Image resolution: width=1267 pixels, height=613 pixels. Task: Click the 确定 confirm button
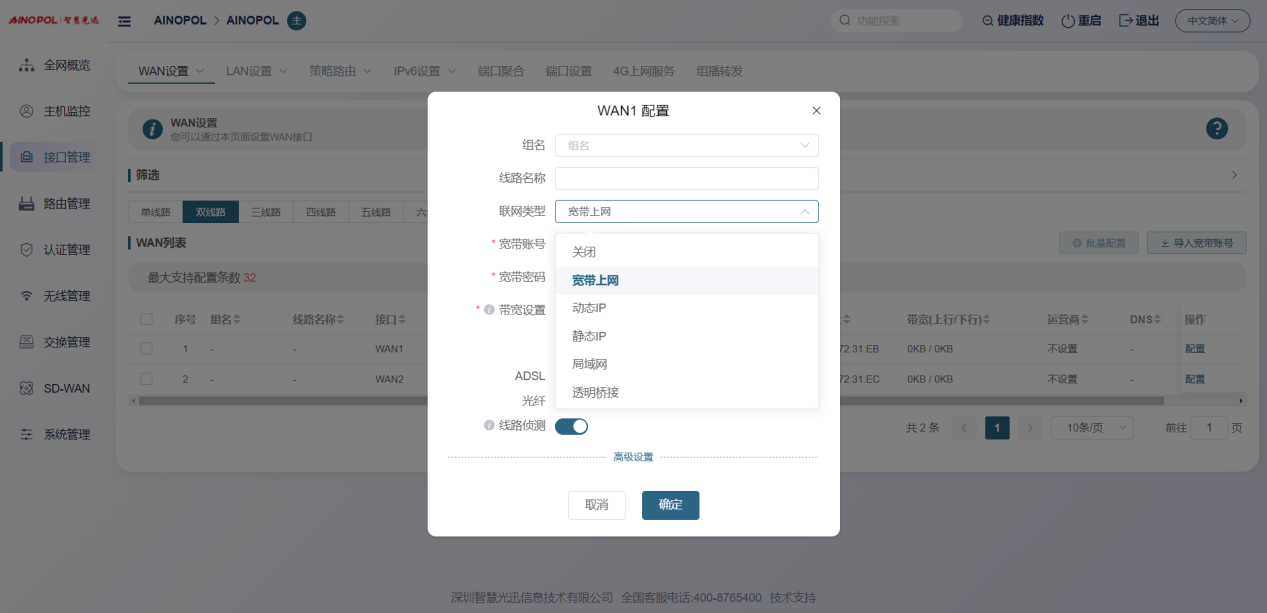[x=670, y=505]
